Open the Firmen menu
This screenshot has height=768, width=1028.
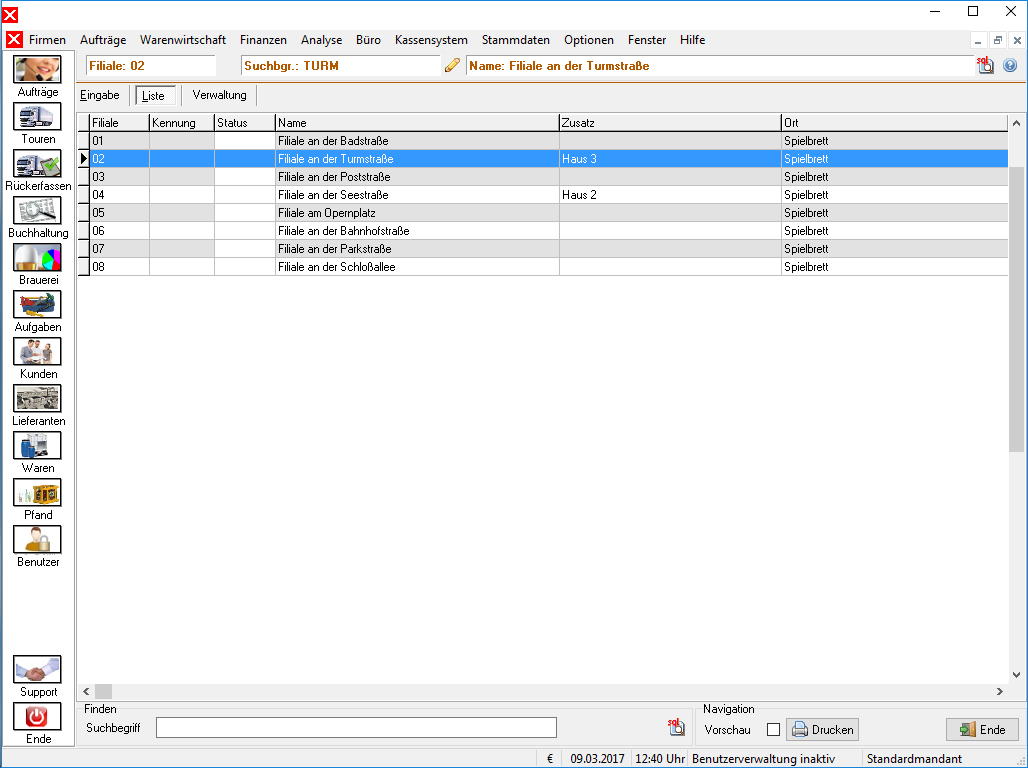tap(47, 40)
